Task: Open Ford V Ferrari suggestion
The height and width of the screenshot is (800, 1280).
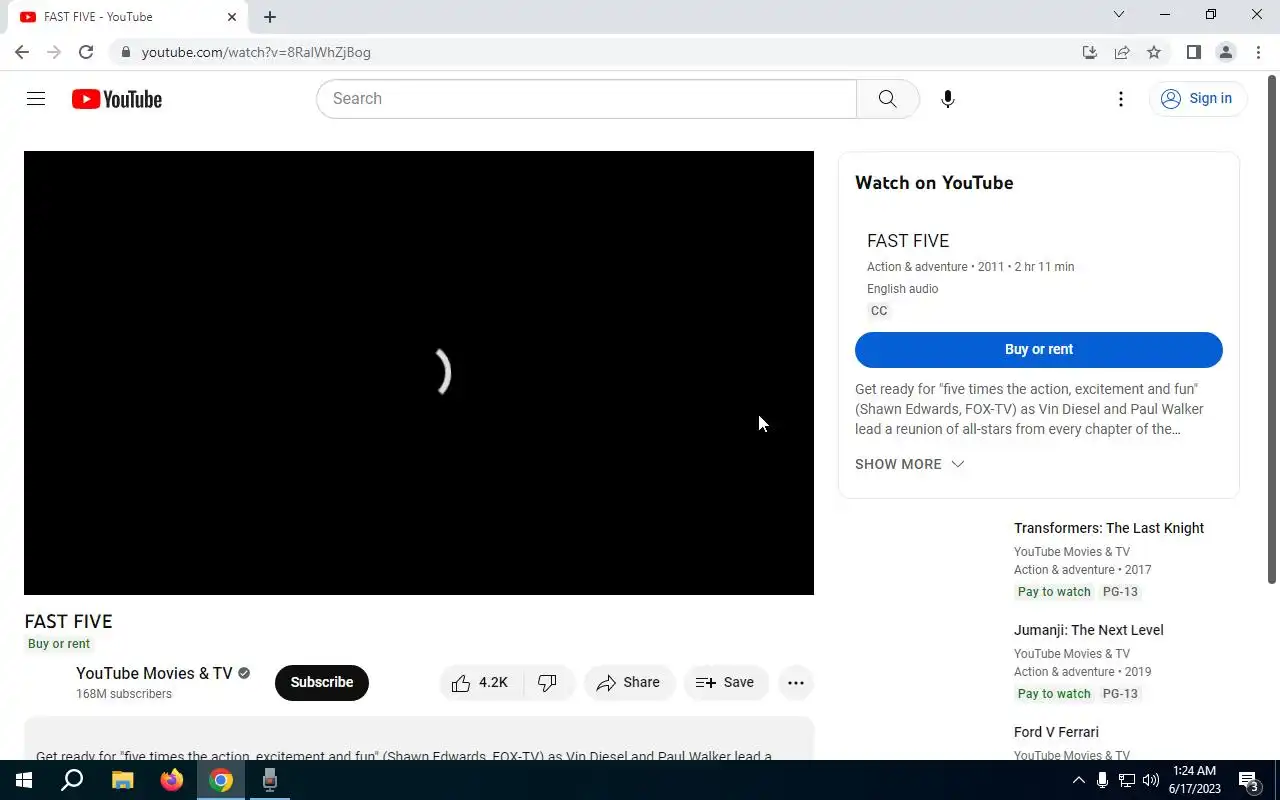Action: [x=1056, y=732]
